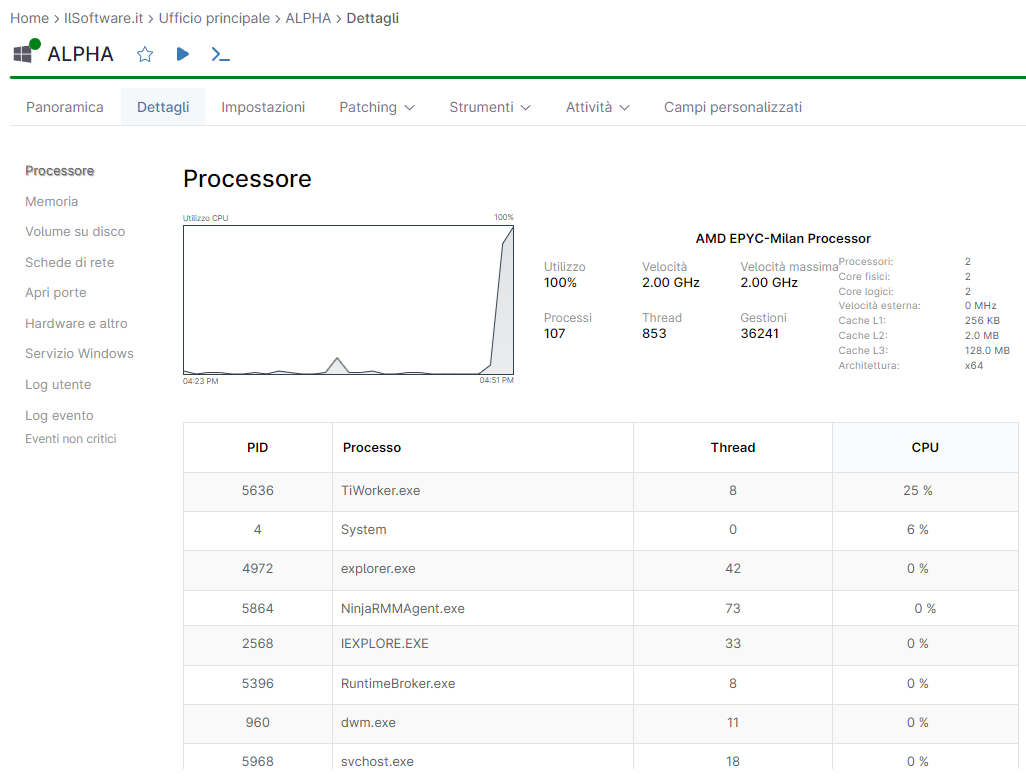Click PID cell 960
This screenshot has height=776, width=1026.
point(257,723)
